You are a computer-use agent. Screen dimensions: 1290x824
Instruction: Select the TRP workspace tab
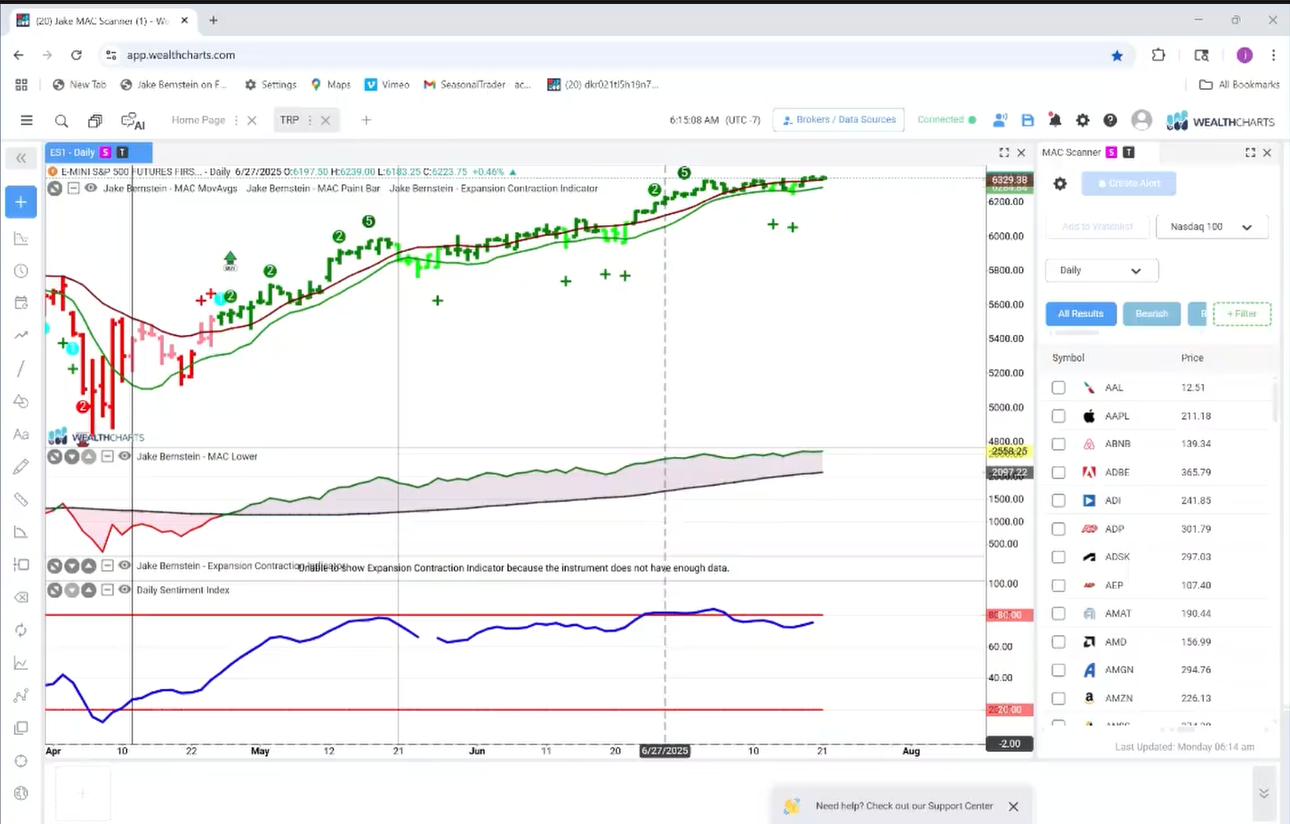pos(289,120)
